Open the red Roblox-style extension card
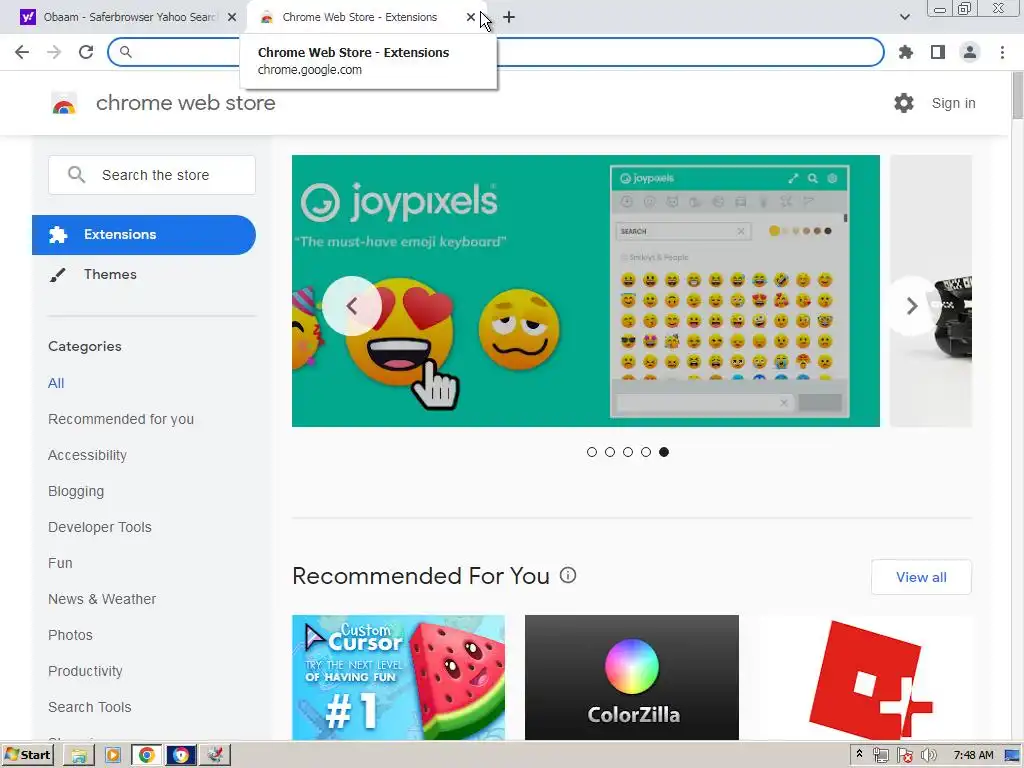Viewport: 1024px width, 768px height. click(865, 677)
